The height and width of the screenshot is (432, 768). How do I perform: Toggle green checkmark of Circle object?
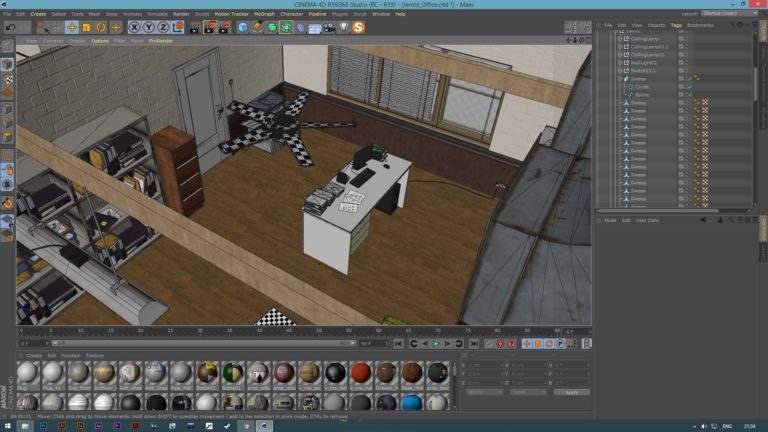click(690, 87)
